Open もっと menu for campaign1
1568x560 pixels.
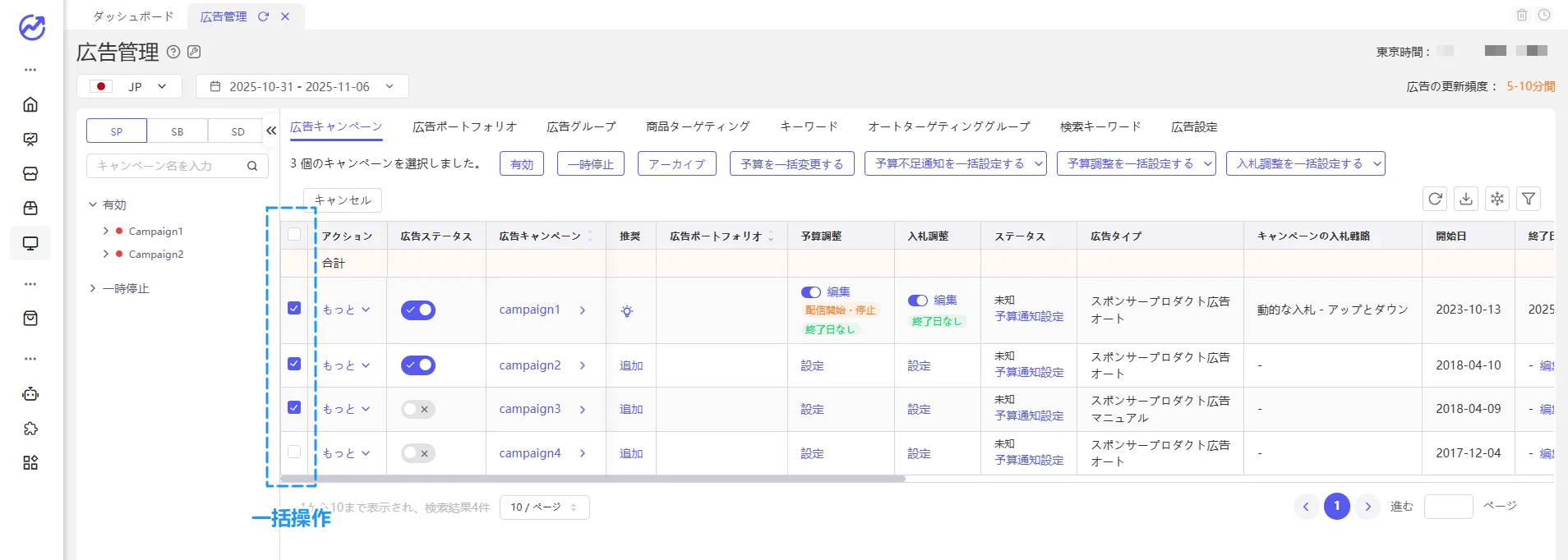(346, 310)
